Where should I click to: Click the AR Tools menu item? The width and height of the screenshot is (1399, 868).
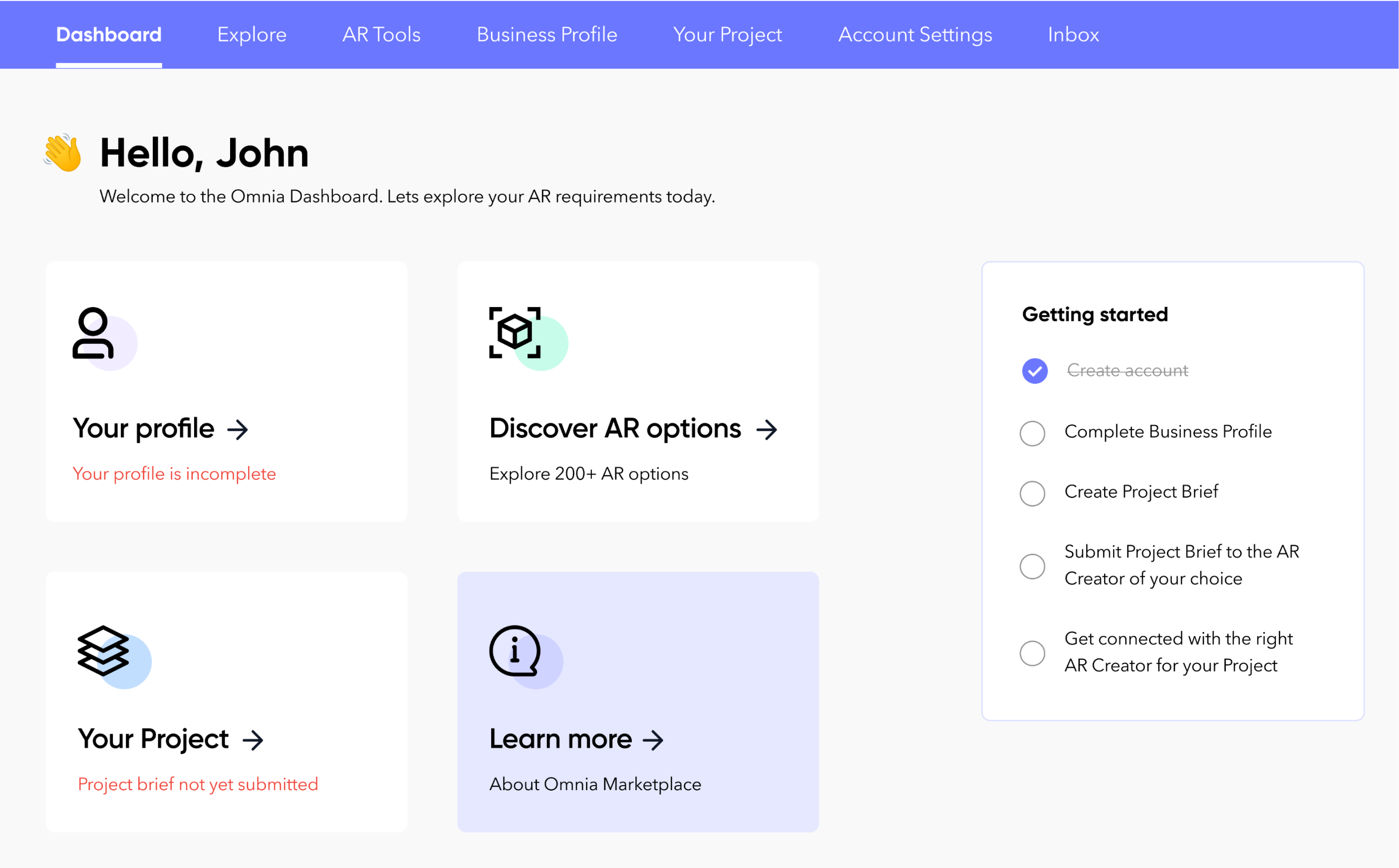coord(380,34)
